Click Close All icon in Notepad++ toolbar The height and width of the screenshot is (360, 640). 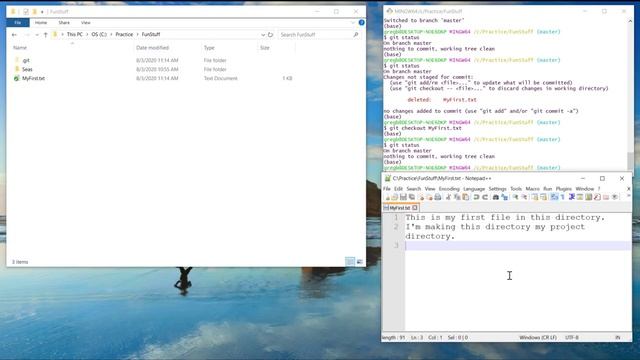coord(430,197)
